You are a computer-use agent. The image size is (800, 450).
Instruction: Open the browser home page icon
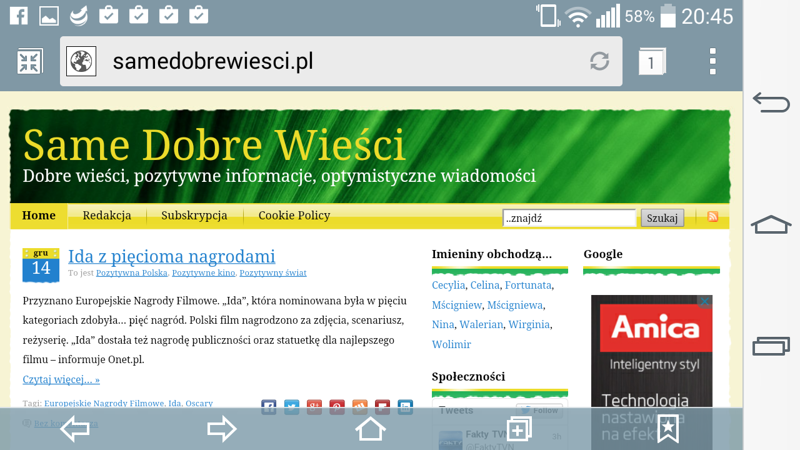coord(370,429)
